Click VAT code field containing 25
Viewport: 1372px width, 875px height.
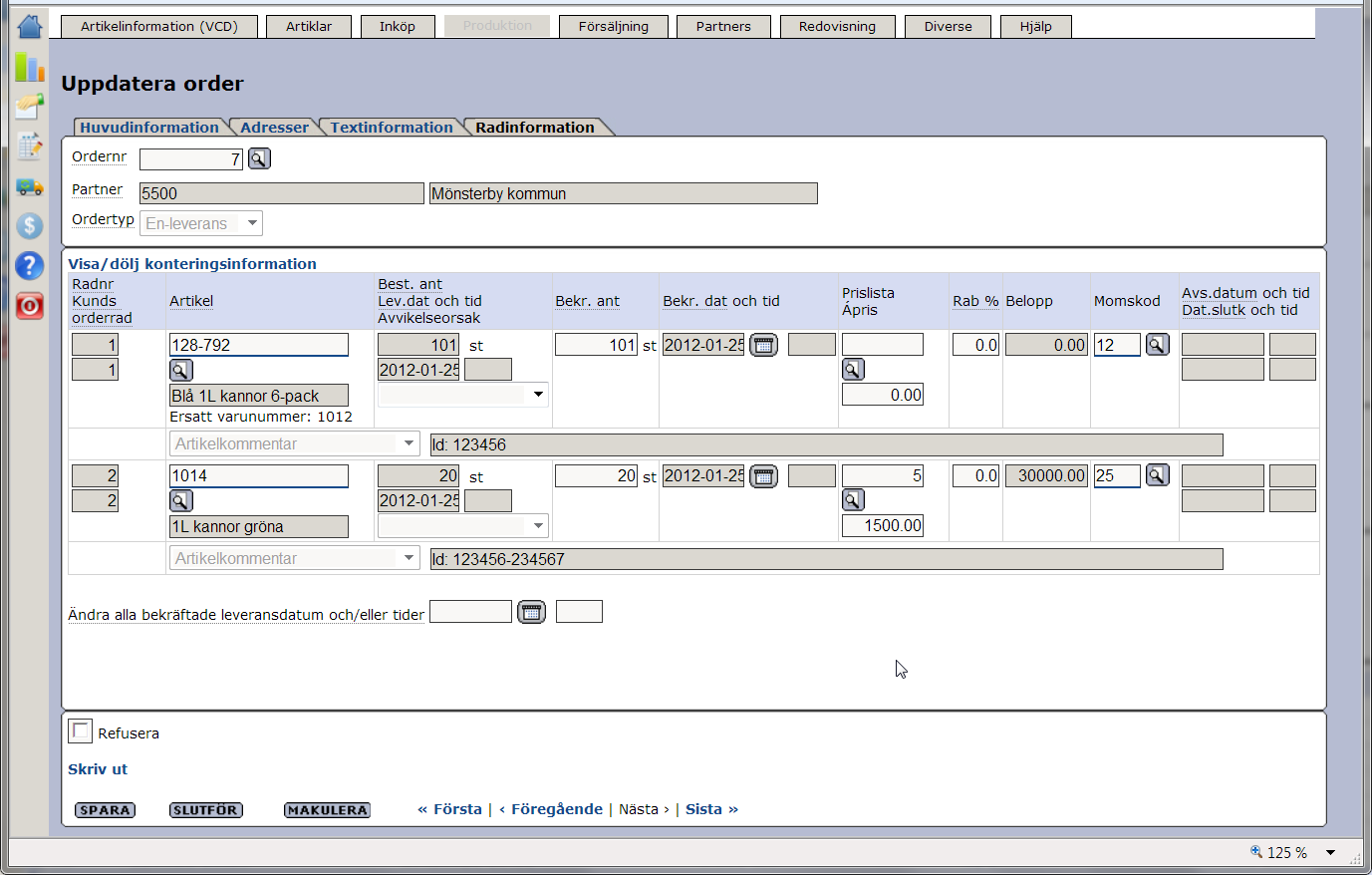tap(1117, 475)
